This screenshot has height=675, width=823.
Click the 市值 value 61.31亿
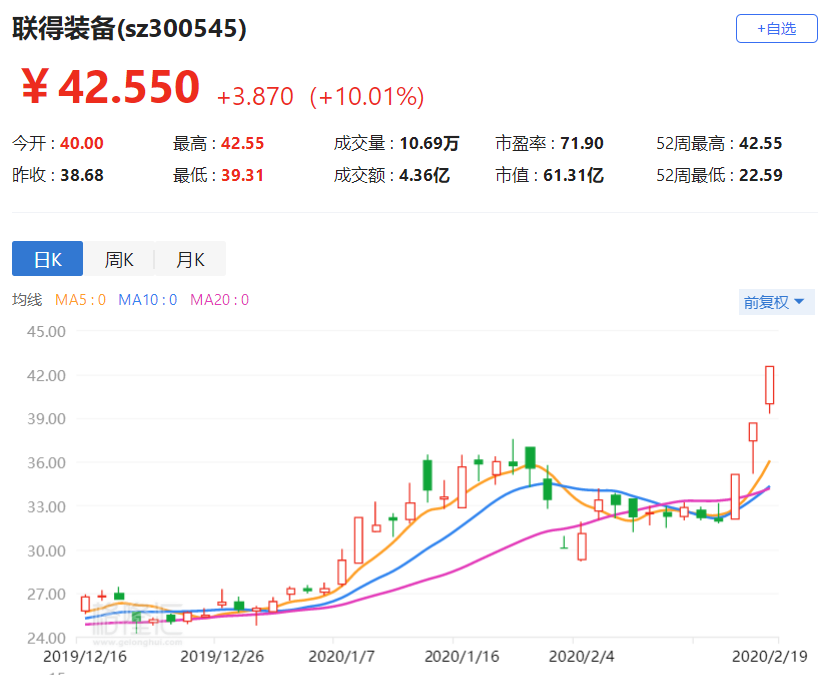(x=573, y=175)
